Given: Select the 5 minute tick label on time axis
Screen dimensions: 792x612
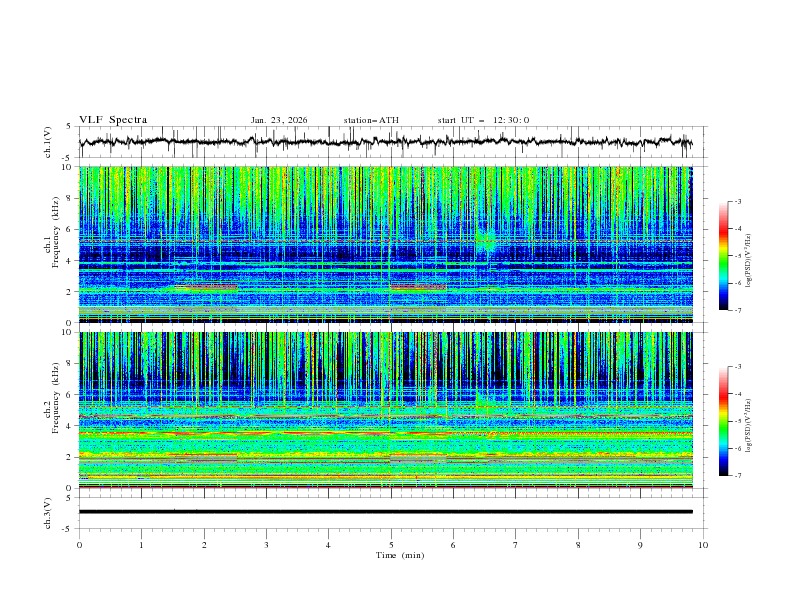Looking at the screenshot, I should click(x=391, y=545).
